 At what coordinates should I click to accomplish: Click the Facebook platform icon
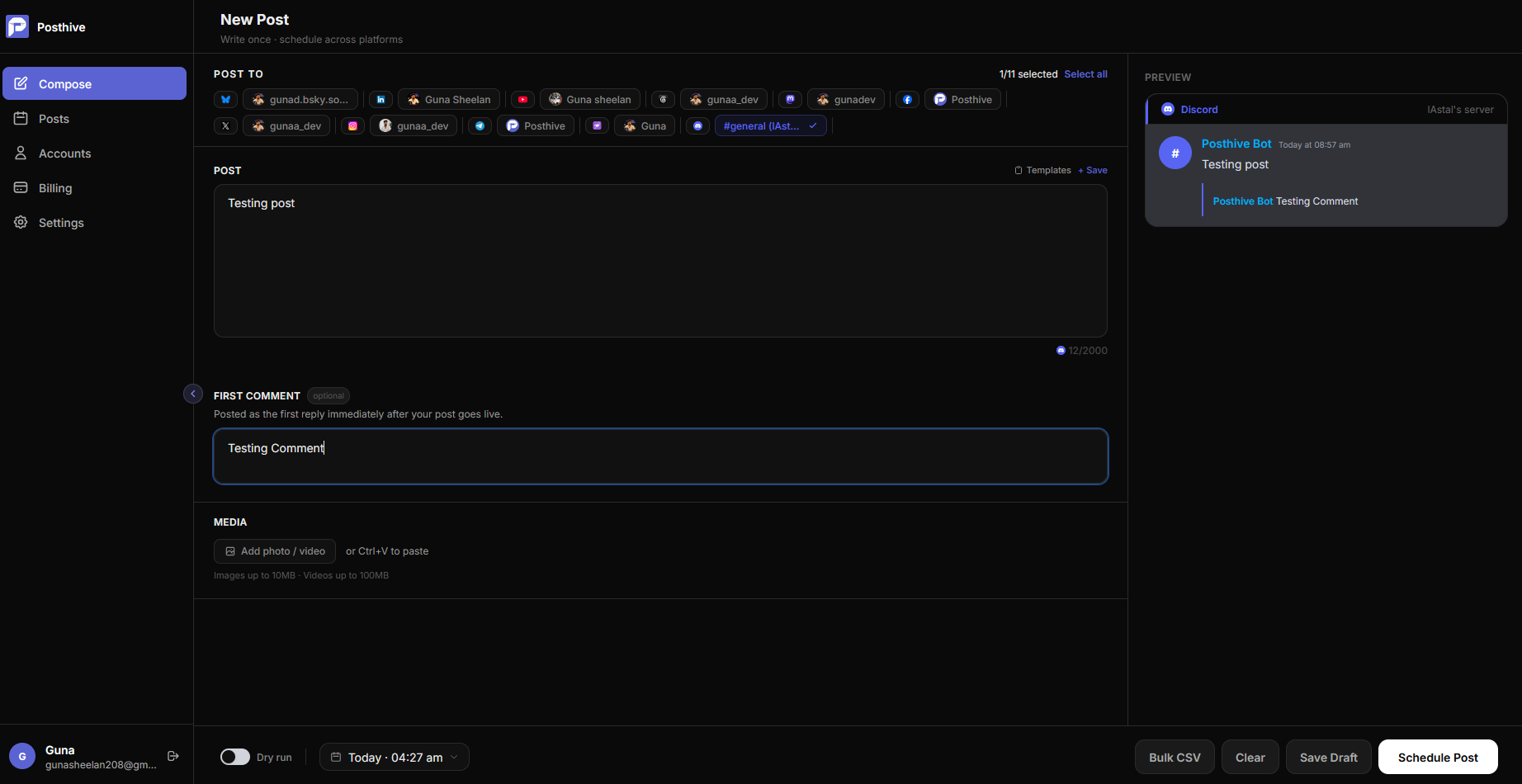click(x=907, y=100)
